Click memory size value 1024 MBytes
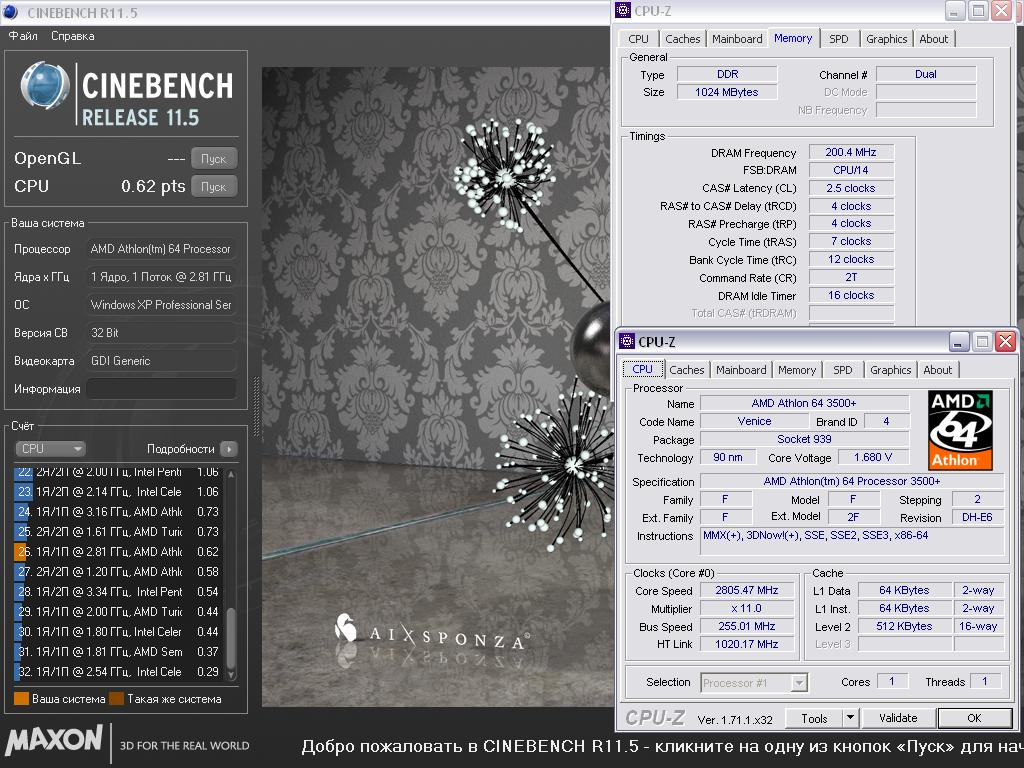1024x768 pixels. (727, 92)
